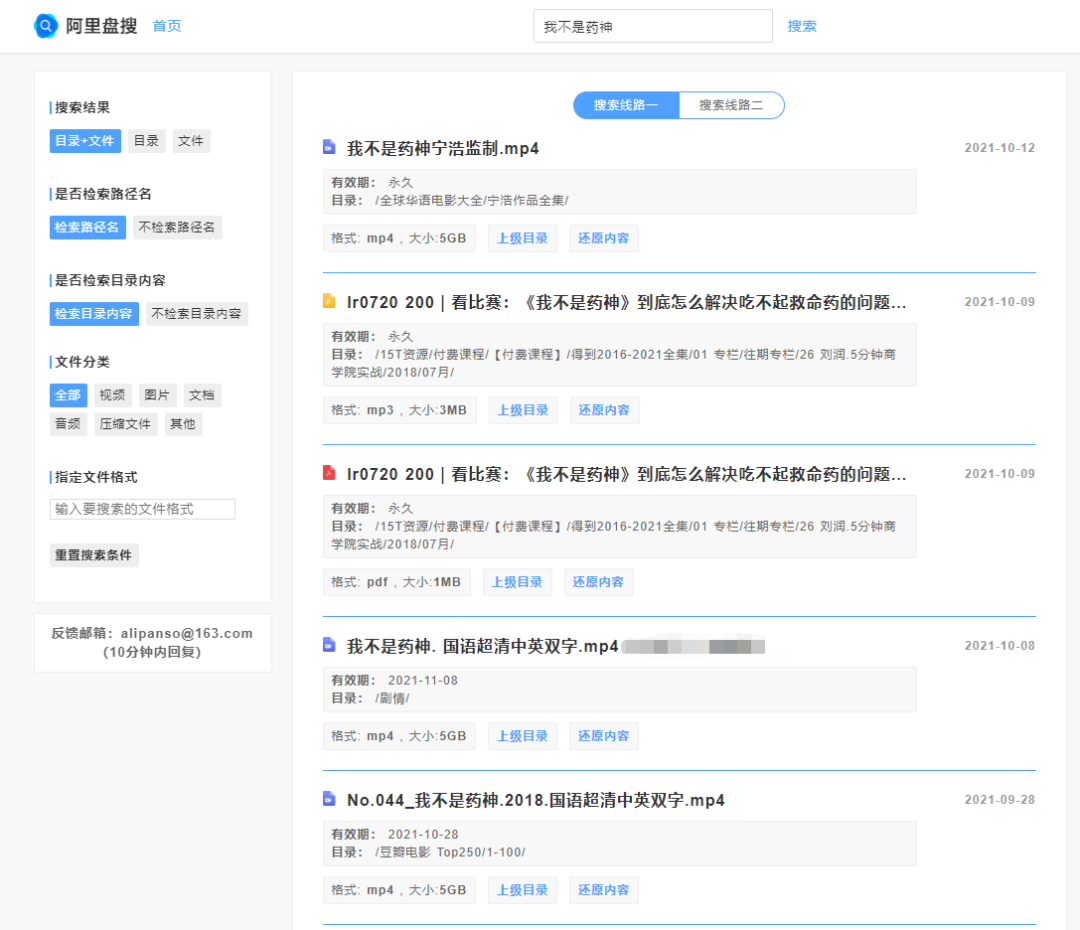Click 上级目录 for the pdf 1MB result
1080x930 pixels.
(x=517, y=582)
